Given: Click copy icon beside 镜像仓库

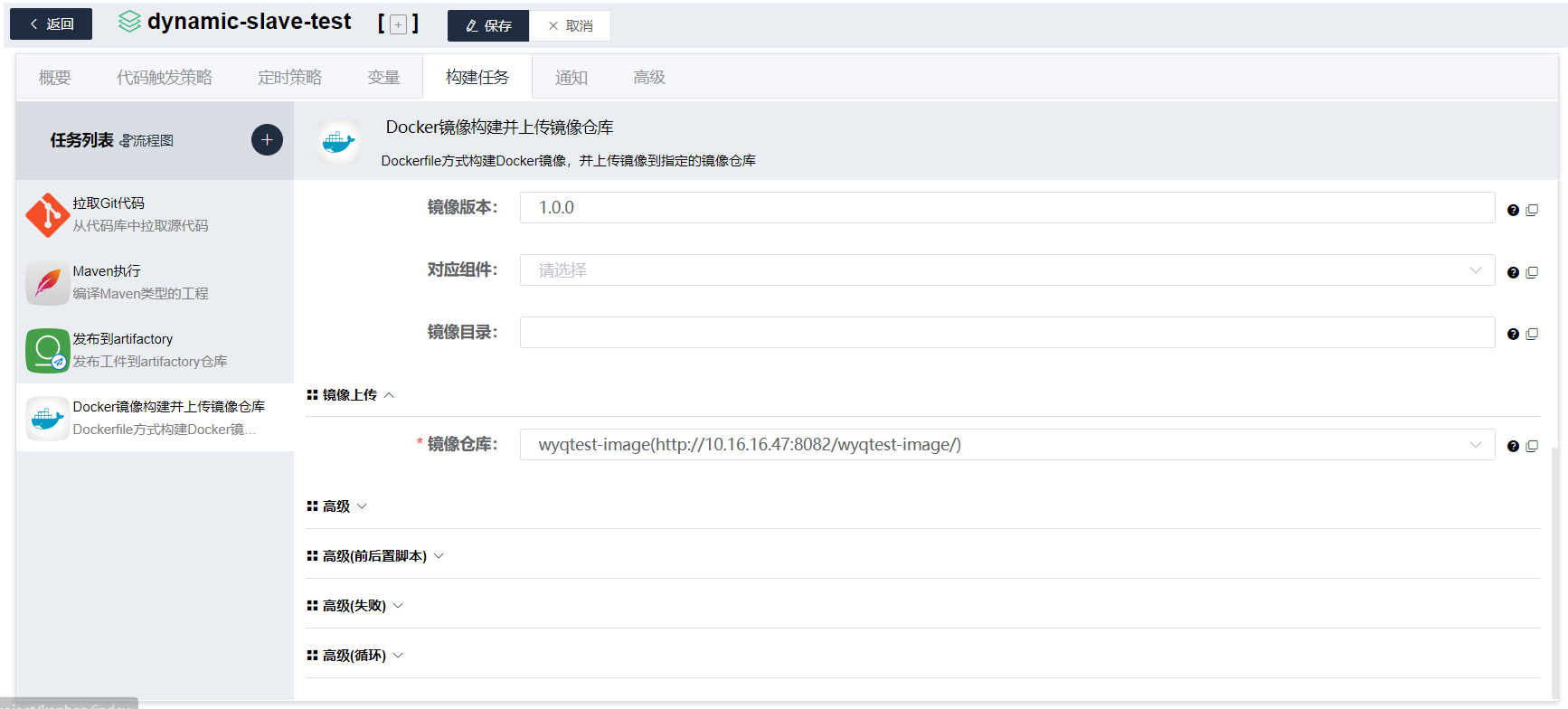Looking at the screenshot, I should coord(1532,446).
